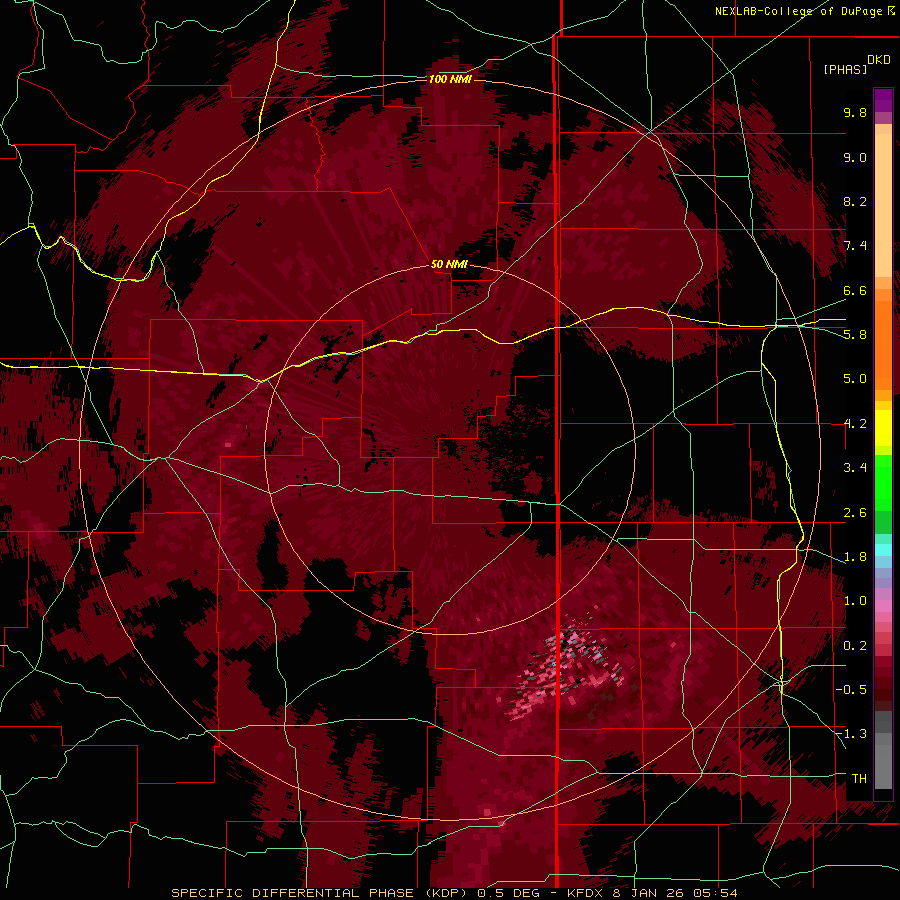Image resolution: width=900 pixels, height=900 pixels.
Task: Click the KFDX radar site identifier in the caption
Action: tap(586, 893)
